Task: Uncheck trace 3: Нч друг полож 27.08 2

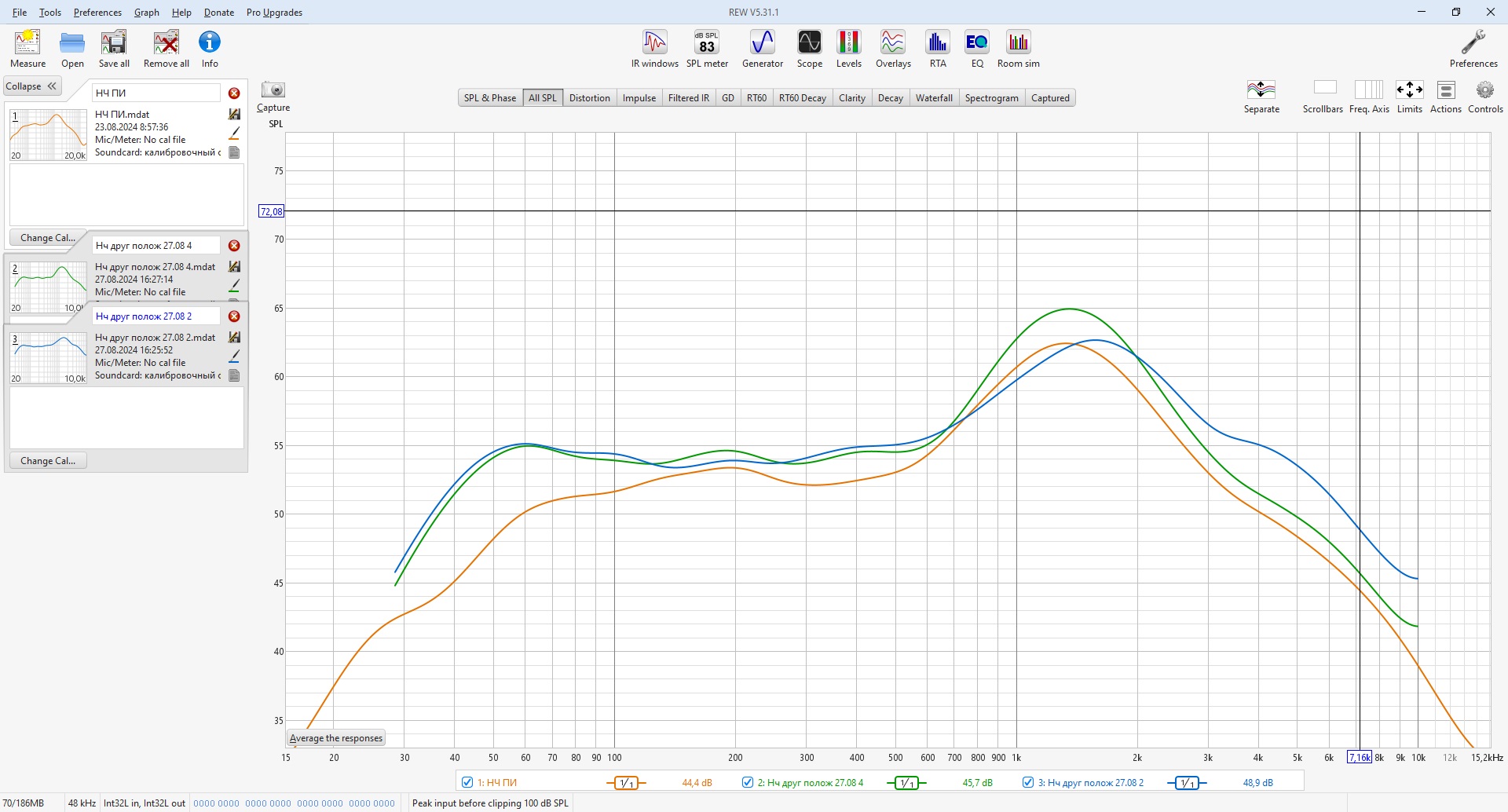Action: [1028, 782]
